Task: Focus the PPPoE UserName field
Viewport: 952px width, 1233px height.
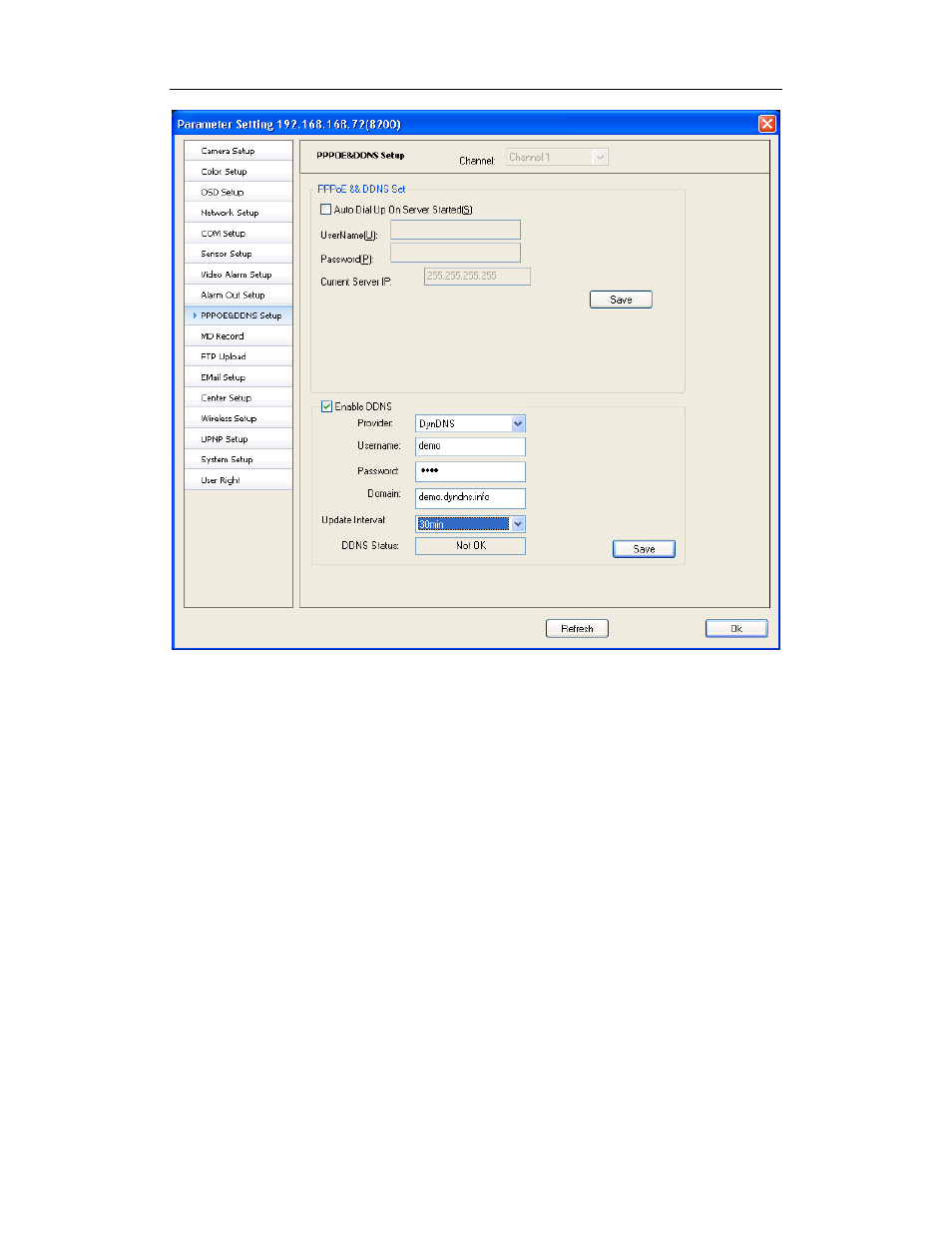Action: pos(455,230)
